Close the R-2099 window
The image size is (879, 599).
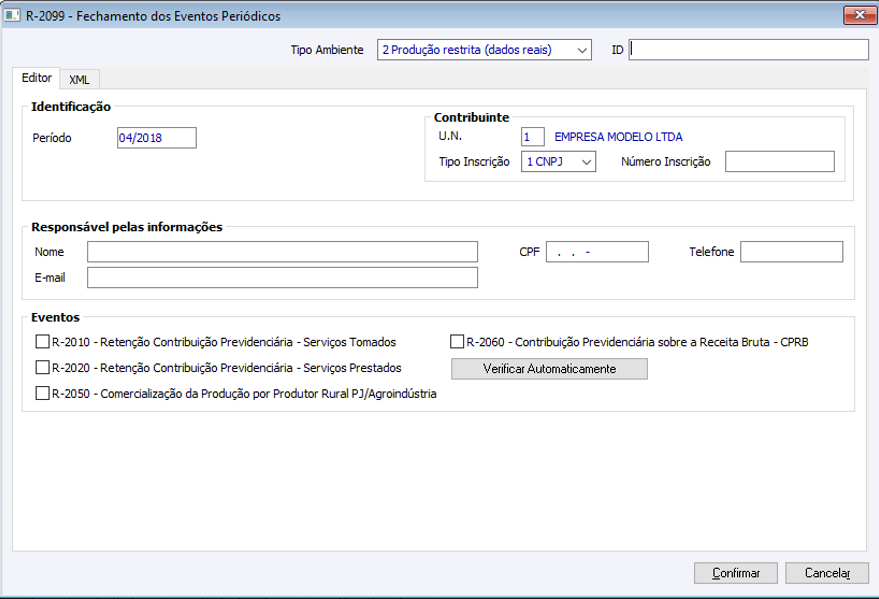[x=859, y=15]
